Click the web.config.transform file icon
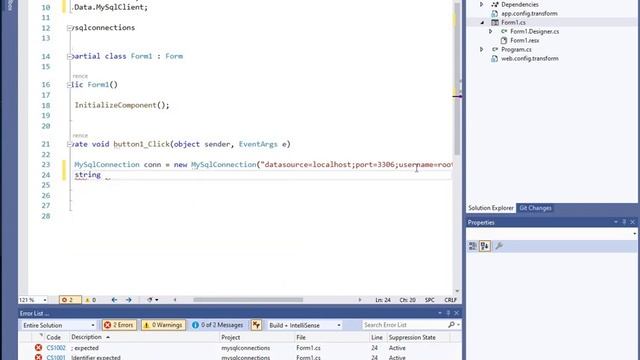 495,58
